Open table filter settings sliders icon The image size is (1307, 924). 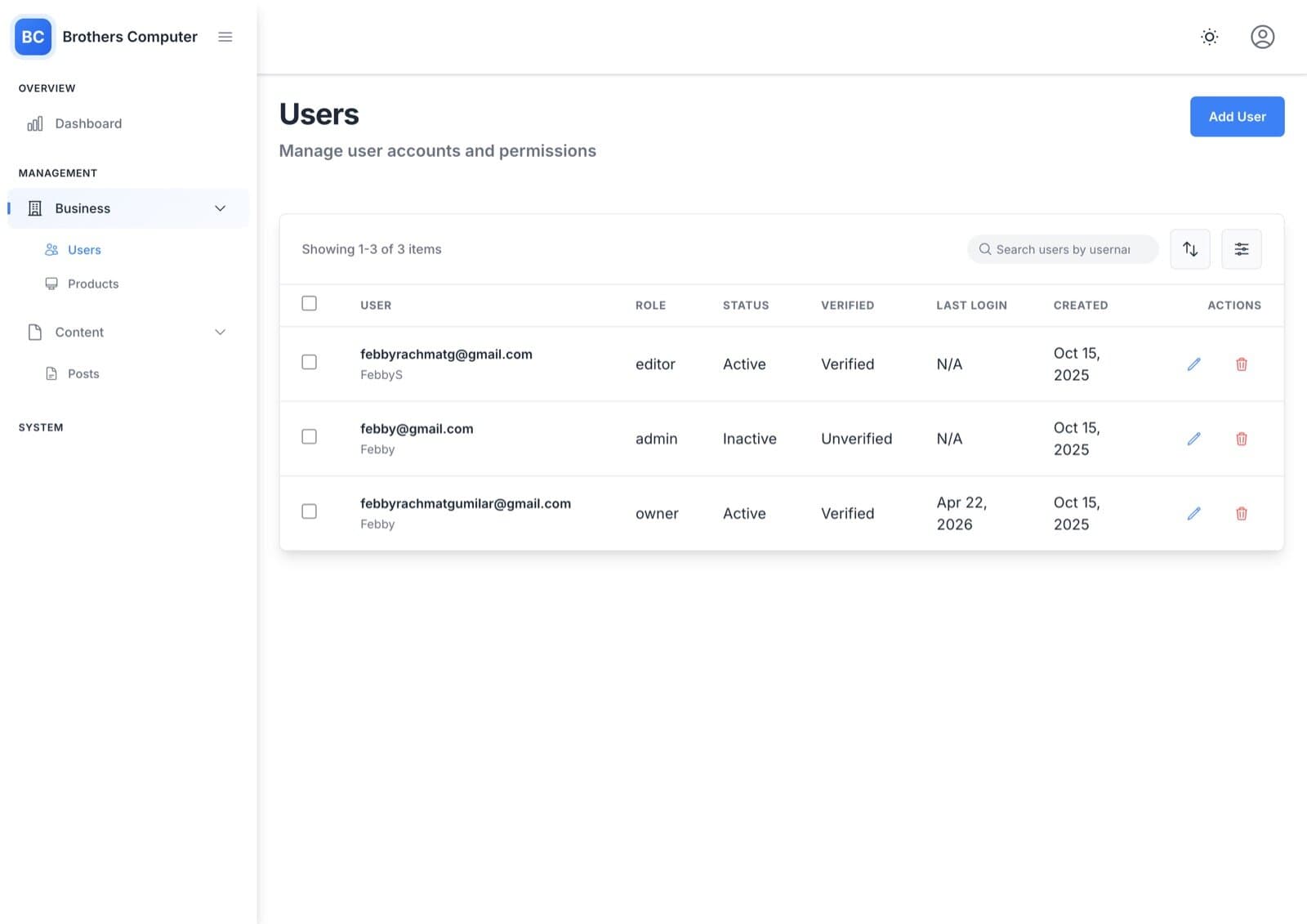pyautogui.click(x=1242, y=249)
